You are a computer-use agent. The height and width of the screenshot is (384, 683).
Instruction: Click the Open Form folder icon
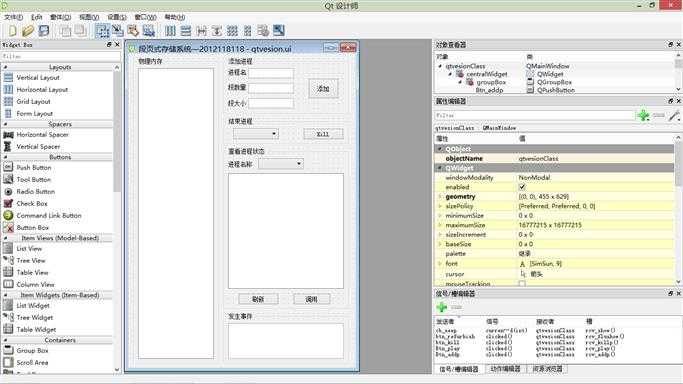point(28,30)
